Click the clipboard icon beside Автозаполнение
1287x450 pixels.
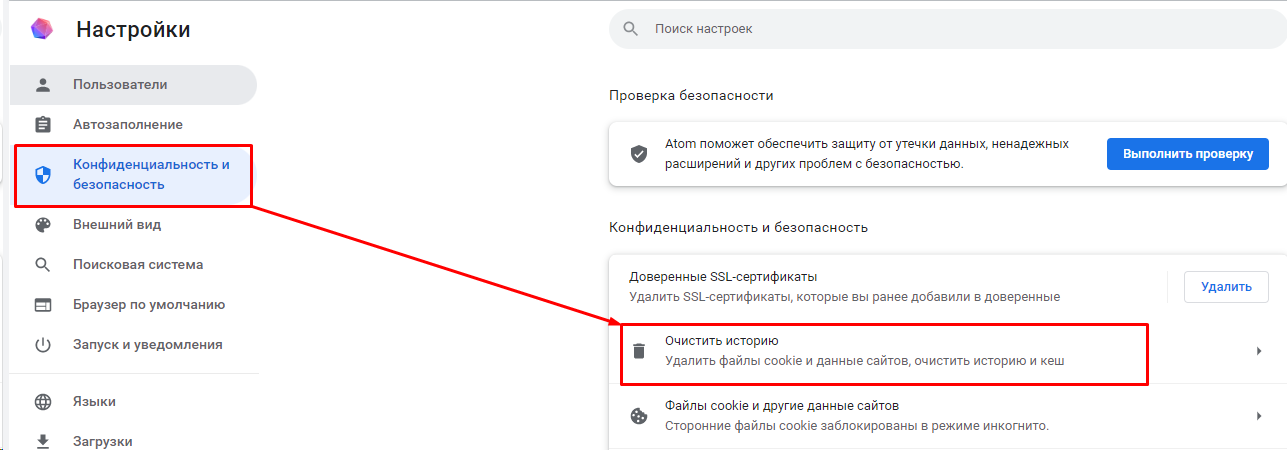click(42, 125)
